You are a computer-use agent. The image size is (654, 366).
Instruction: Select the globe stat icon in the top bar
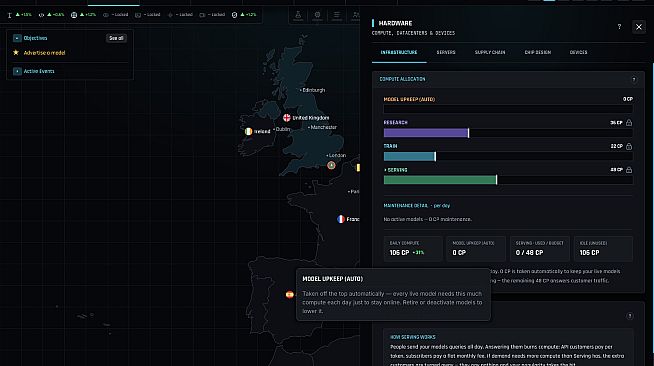point(74,15)
